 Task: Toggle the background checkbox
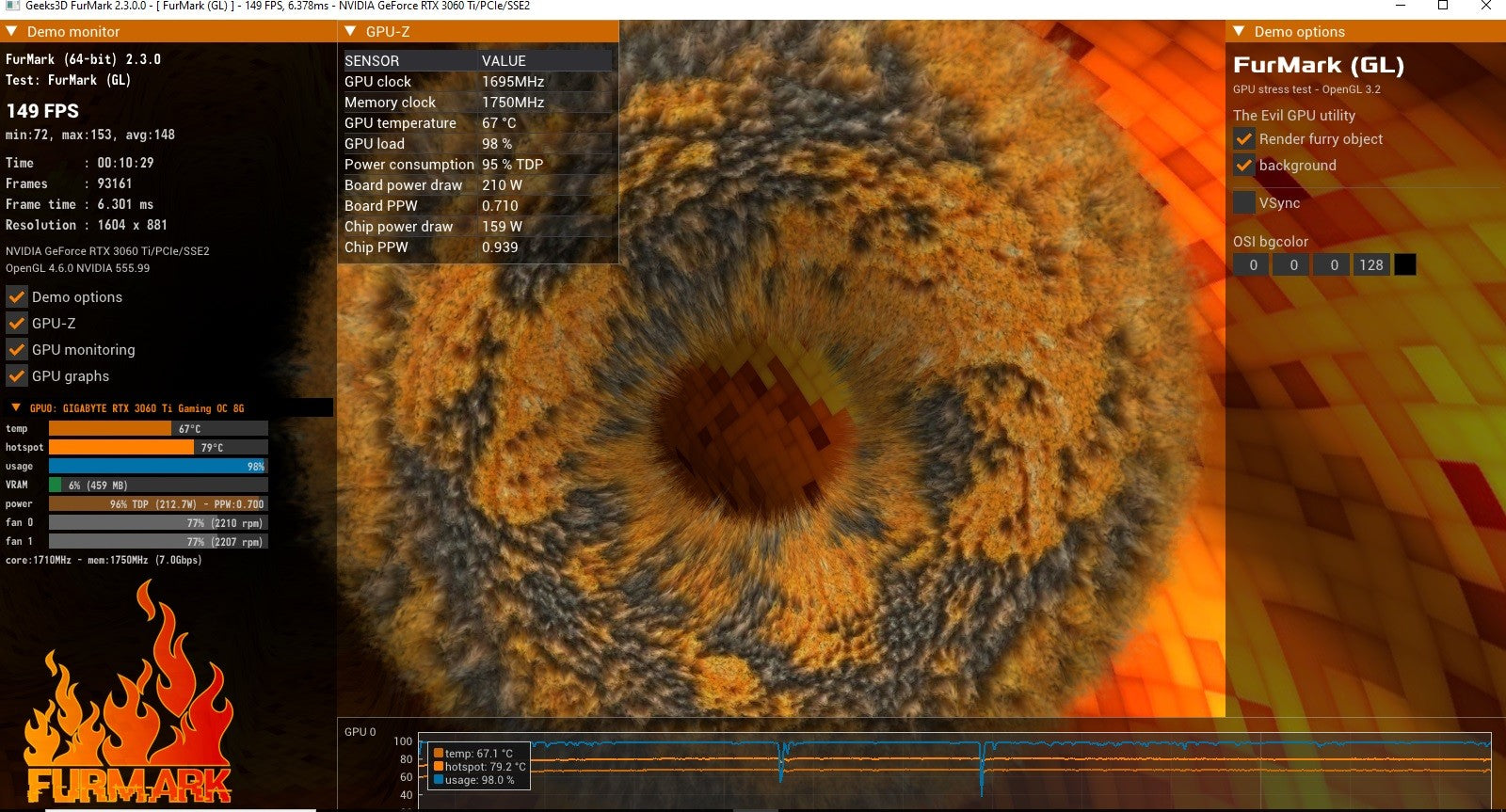(1244, 166)
